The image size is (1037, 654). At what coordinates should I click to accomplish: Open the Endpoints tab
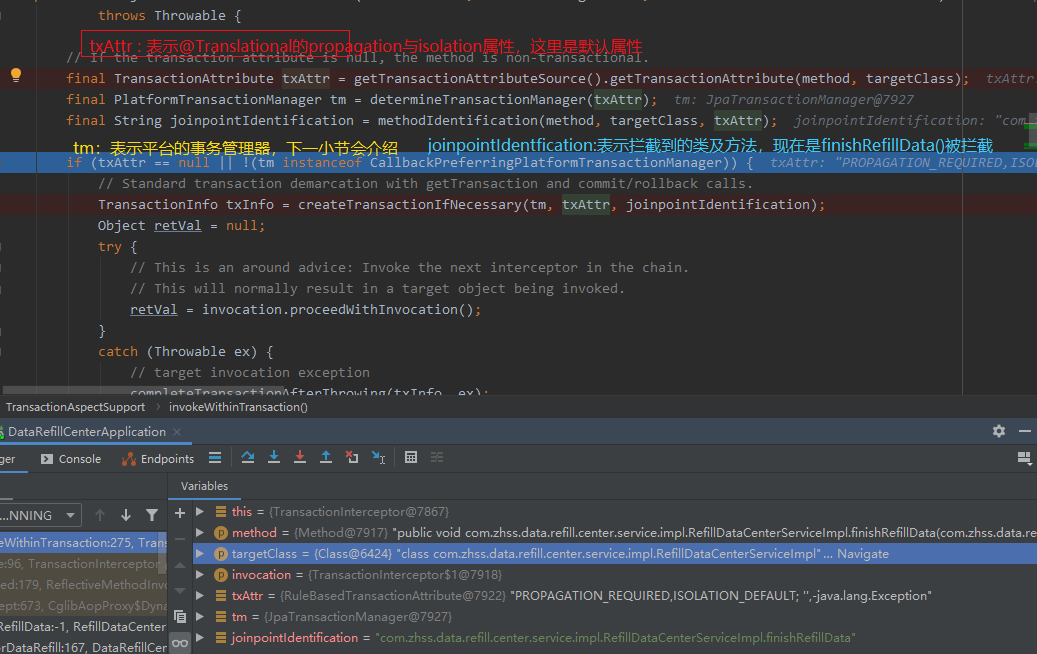[158, 459]
